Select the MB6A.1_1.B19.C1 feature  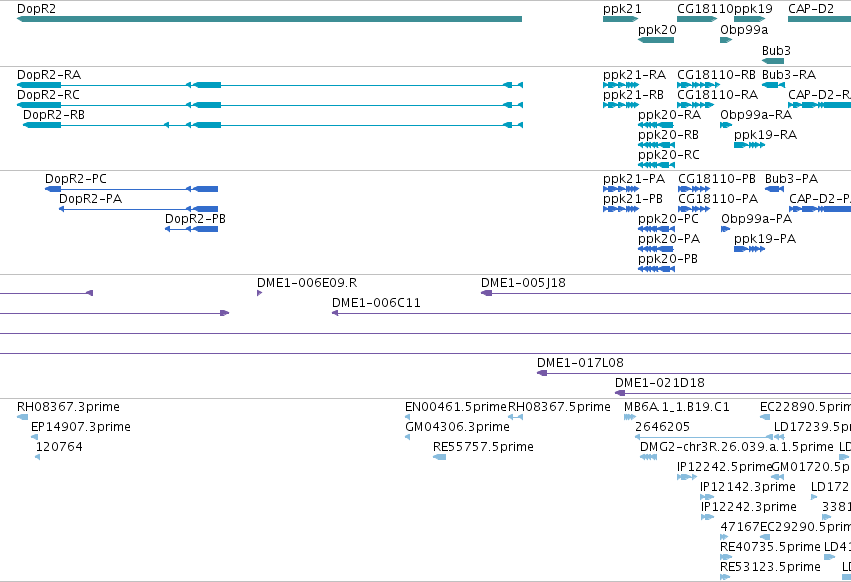[x=630, y=417]
